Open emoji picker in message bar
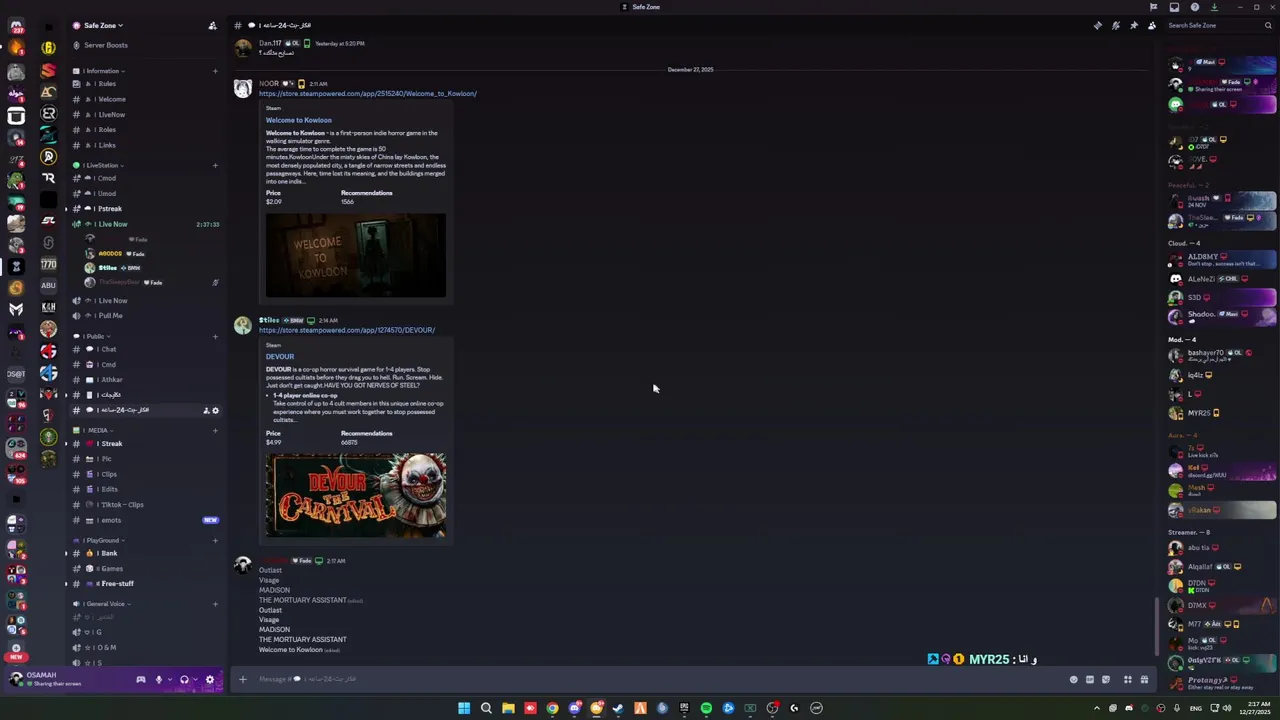1280x720 pixels. pos(1074,680)
